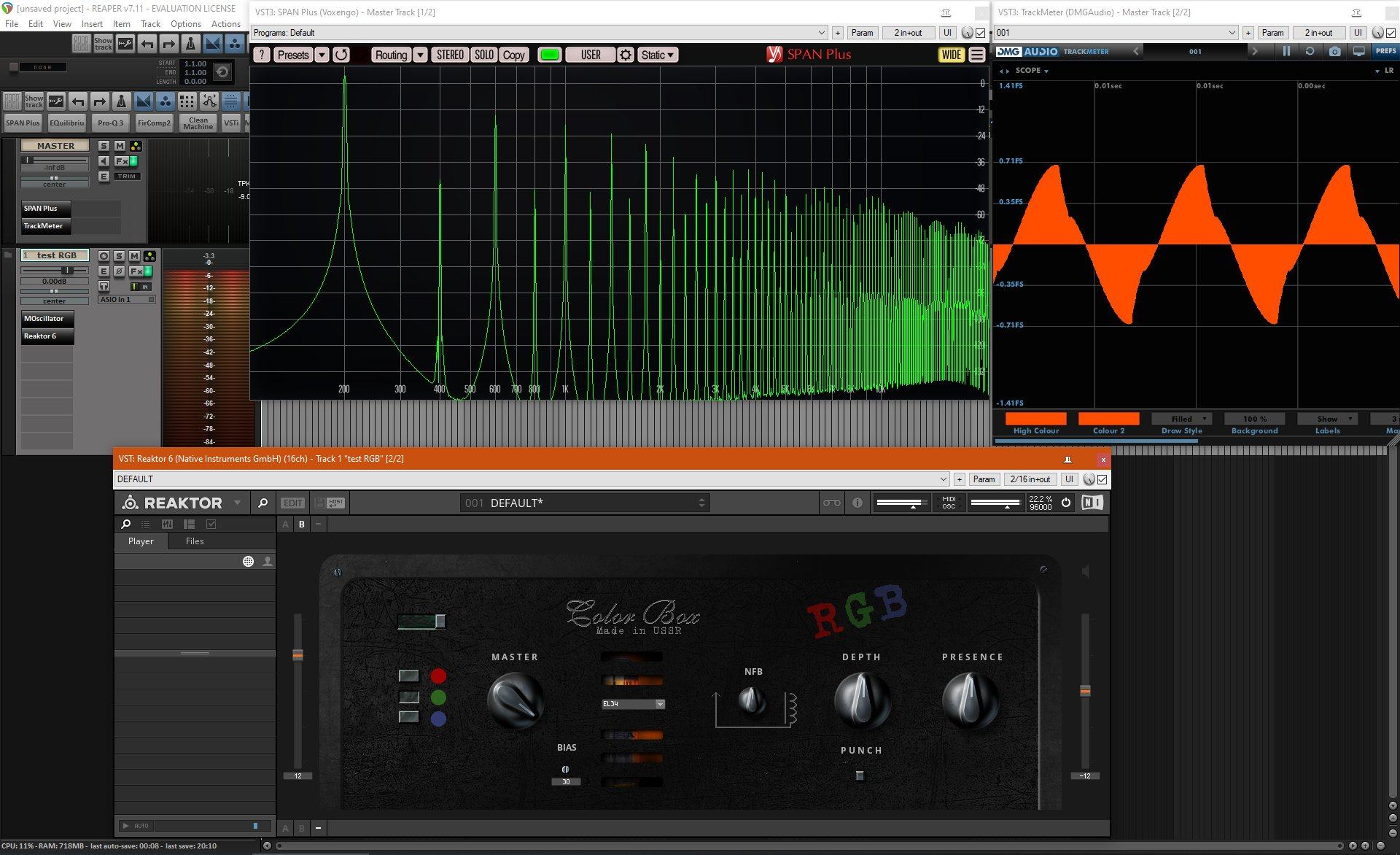Click the SPAN Plus reset arrow icon

pyautogui.click(x=341, y=55)
